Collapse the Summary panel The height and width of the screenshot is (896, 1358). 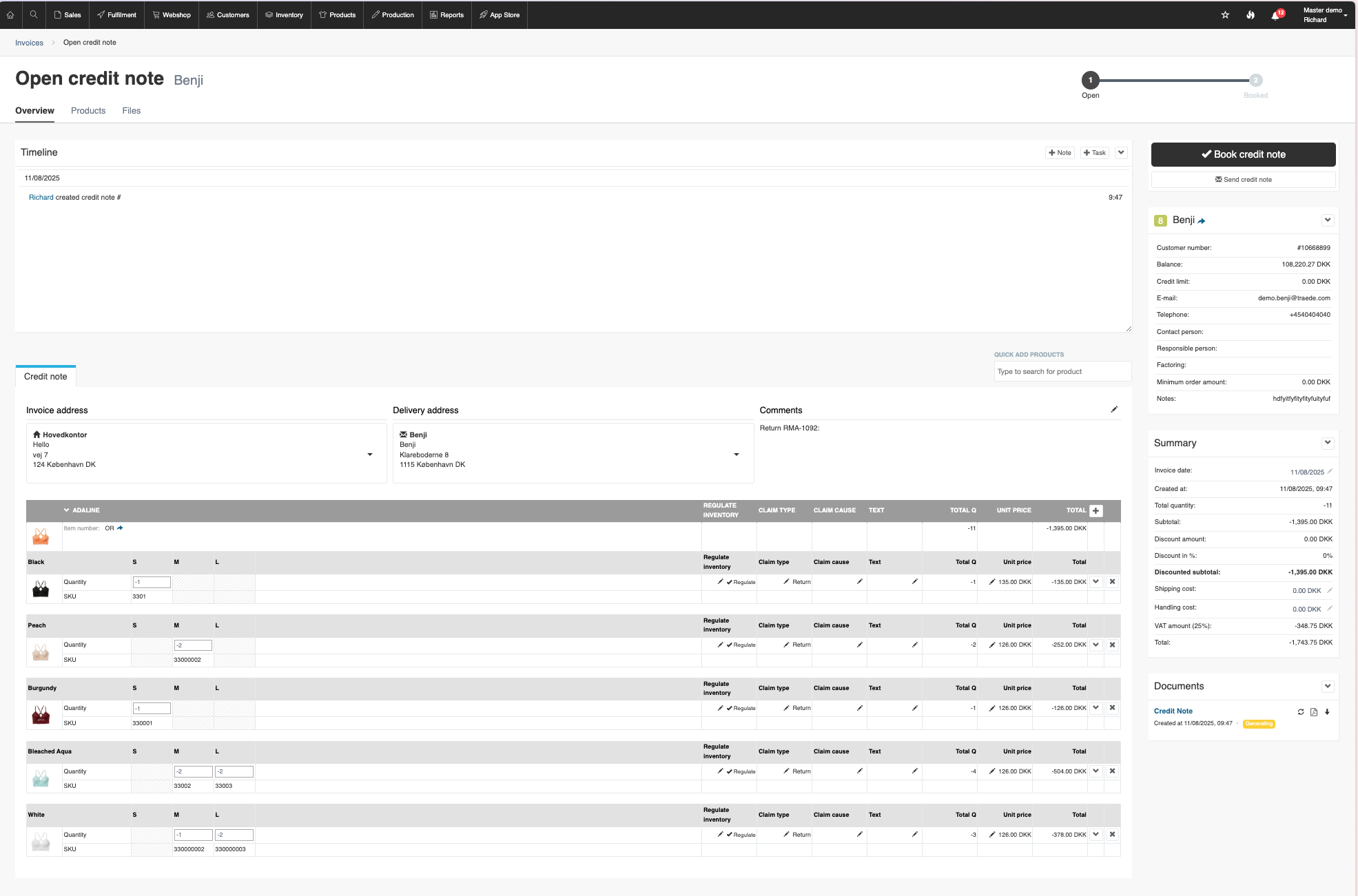click(x=1328, y=443)
